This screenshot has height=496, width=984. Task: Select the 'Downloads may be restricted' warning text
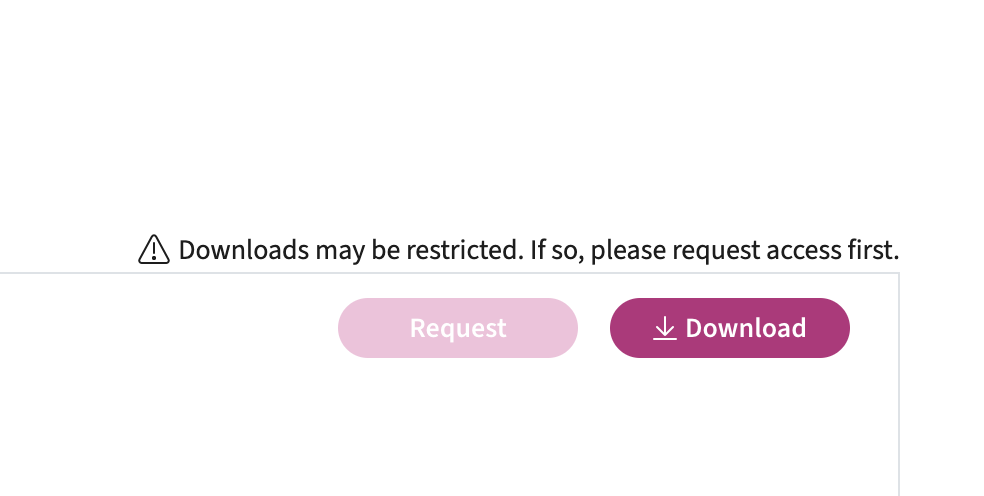(x=351, y=250)
